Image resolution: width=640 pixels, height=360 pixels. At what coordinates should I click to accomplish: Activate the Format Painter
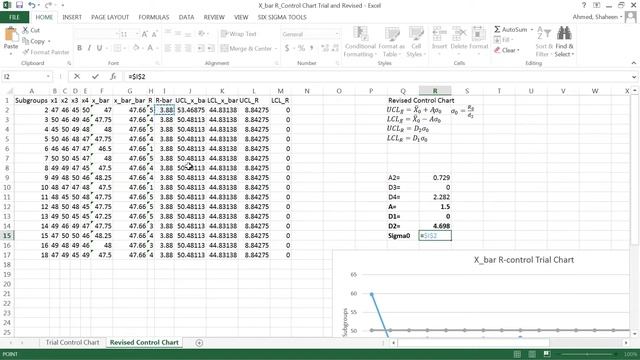click(45, 52)
